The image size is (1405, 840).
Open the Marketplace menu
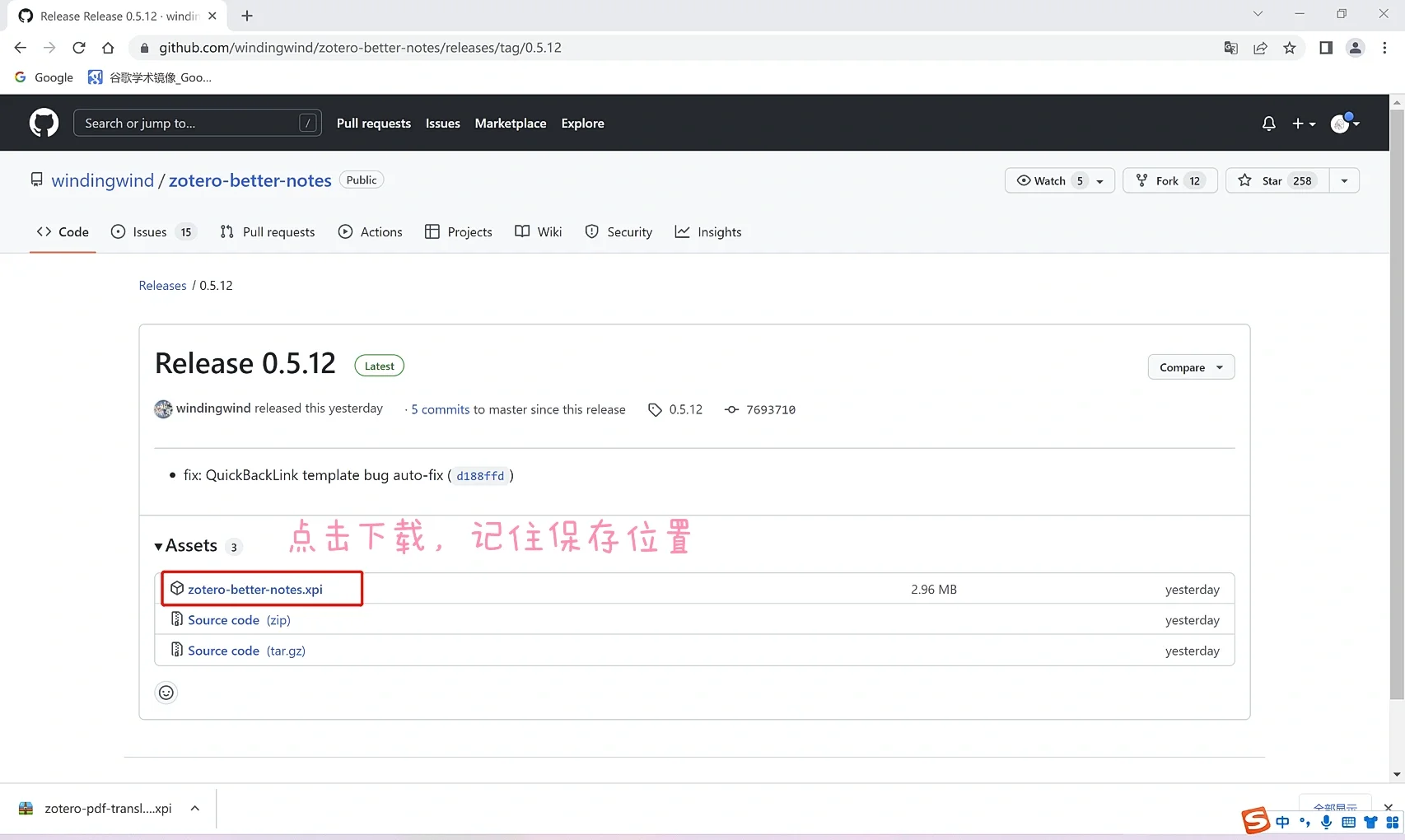pos(510,123)
